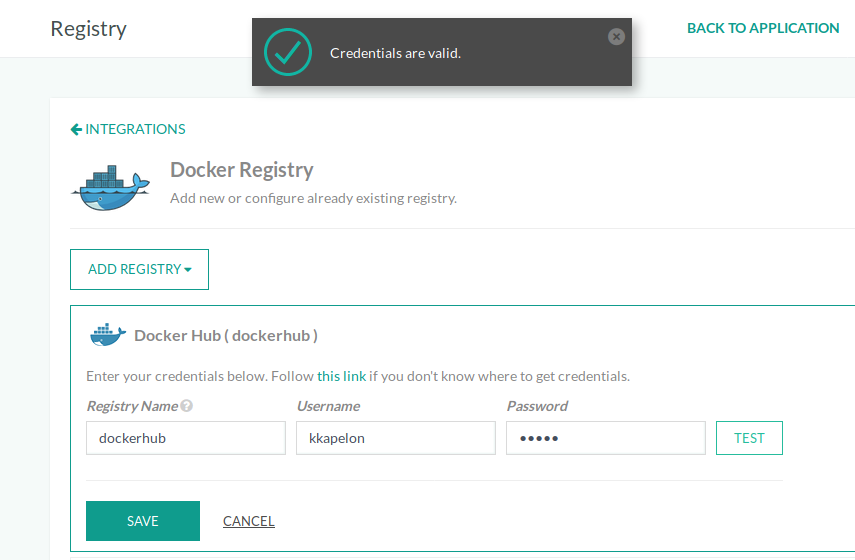Save the registry with SAVE button
Image resolution: width=855 pixels, height=560 pixels.
[143, 521]
